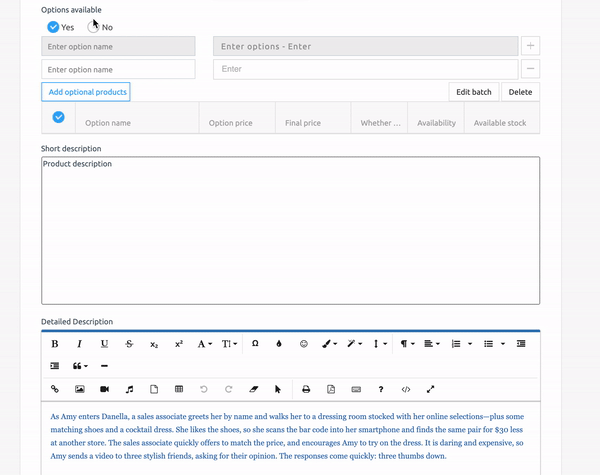Screen dimensions: 600x475
Task: Insert a video into description
Action: click(105, 389)
